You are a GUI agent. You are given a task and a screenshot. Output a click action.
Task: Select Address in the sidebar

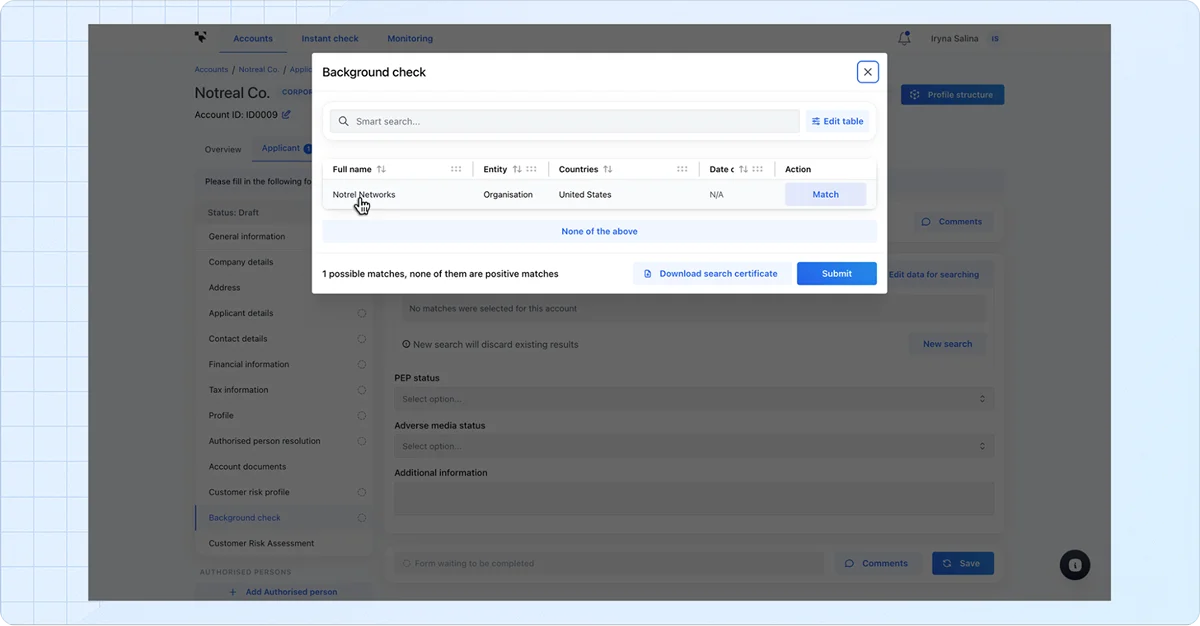(x=225, y=288)
